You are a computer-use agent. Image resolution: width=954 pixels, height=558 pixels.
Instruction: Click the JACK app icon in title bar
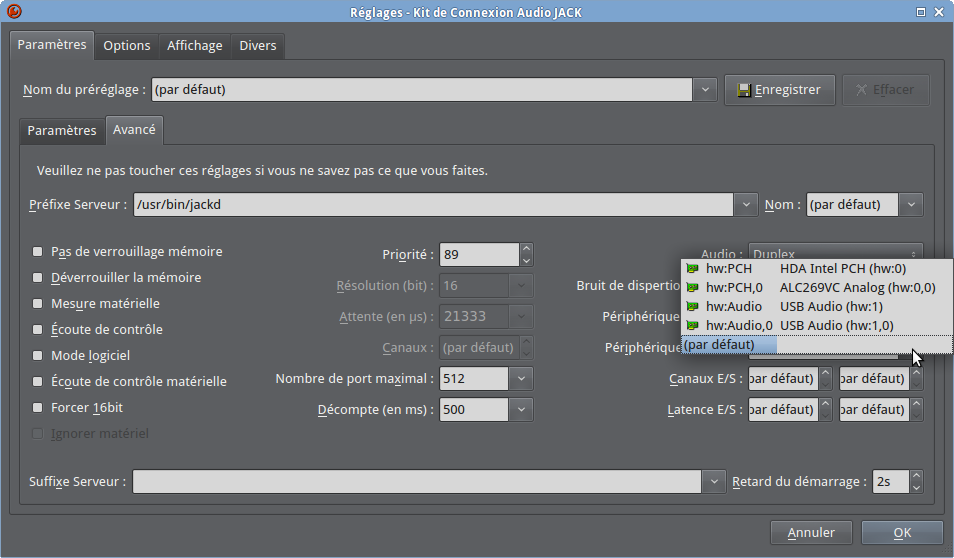13,11
